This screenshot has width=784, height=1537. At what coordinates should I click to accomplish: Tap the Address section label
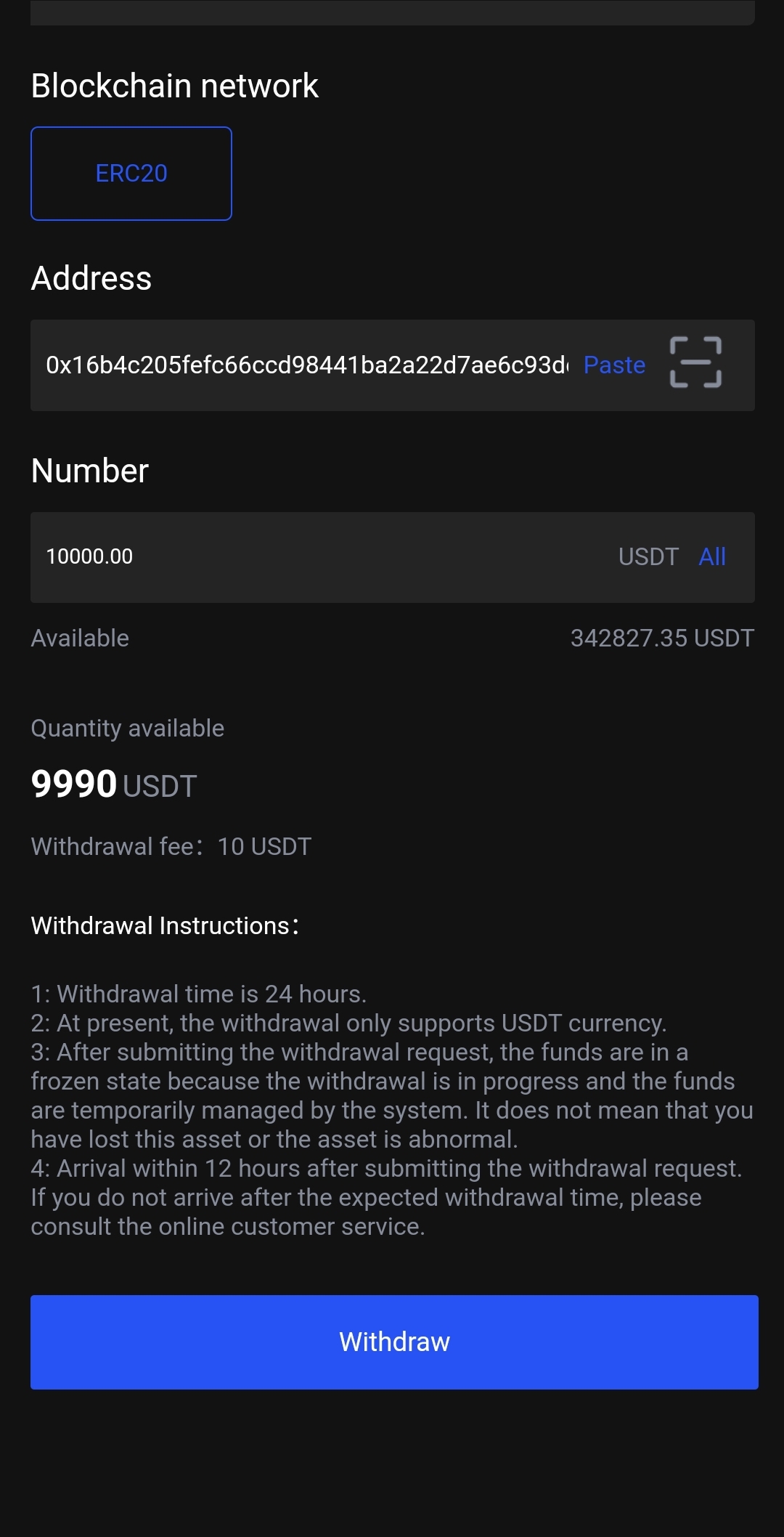[91, 278]
